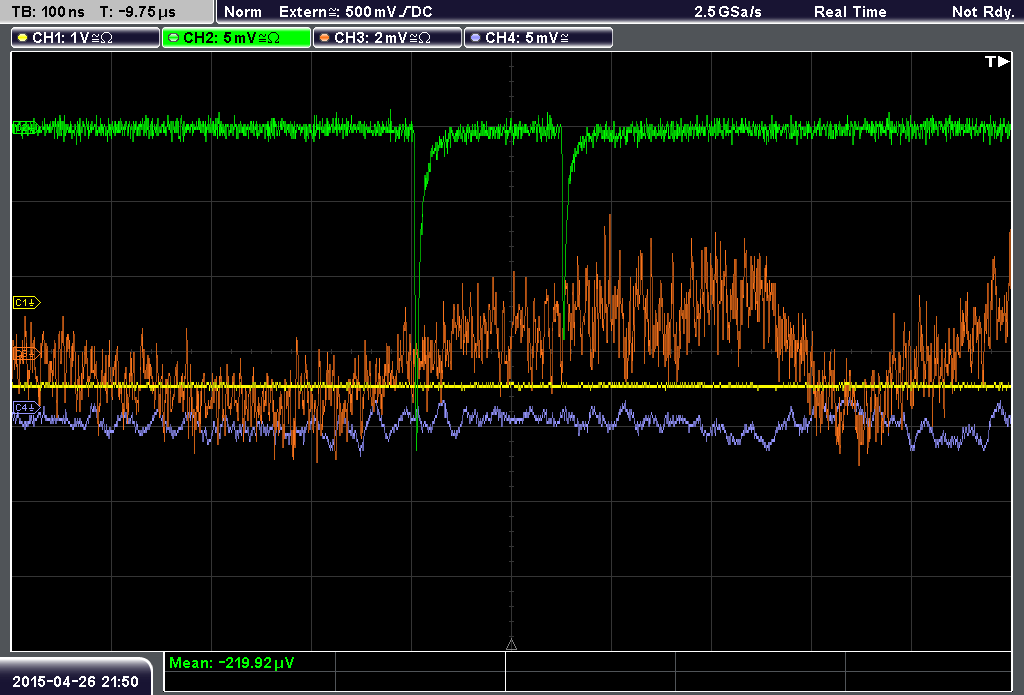Select the CH3 2mV channel label
This screenshot has height=695, width=1024.
[387, 38]
